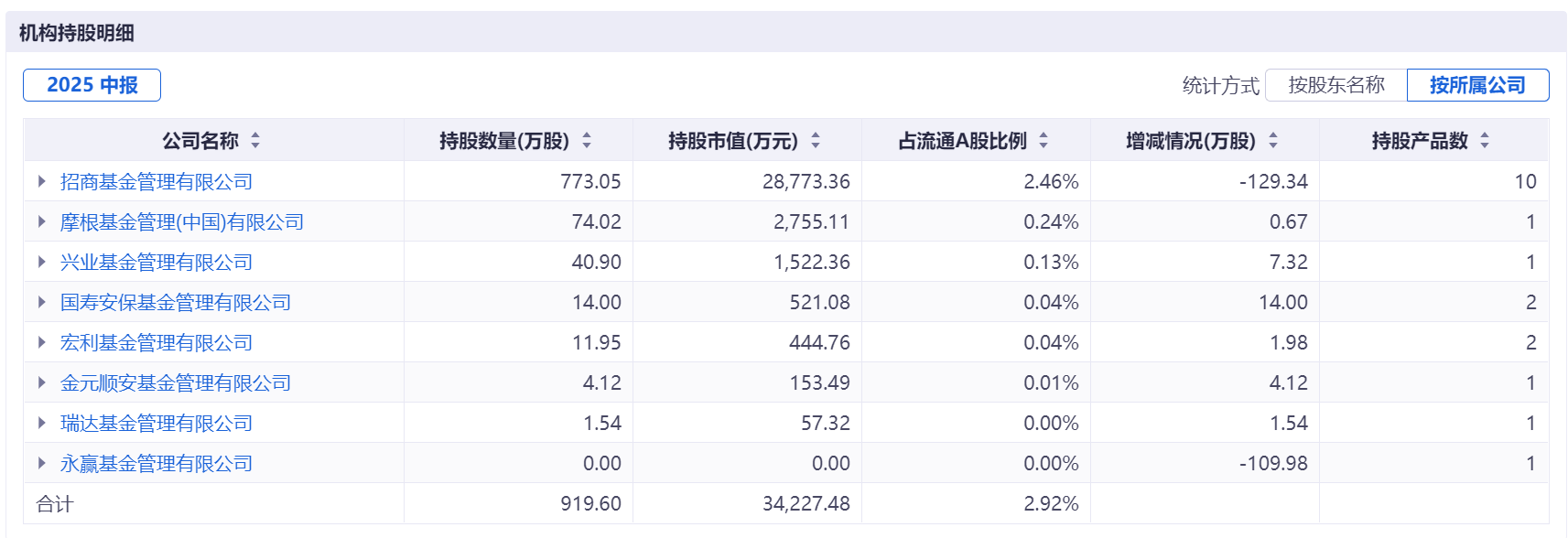Expand the 金元顺安基金管理有限公司 row

pos(41,383)
